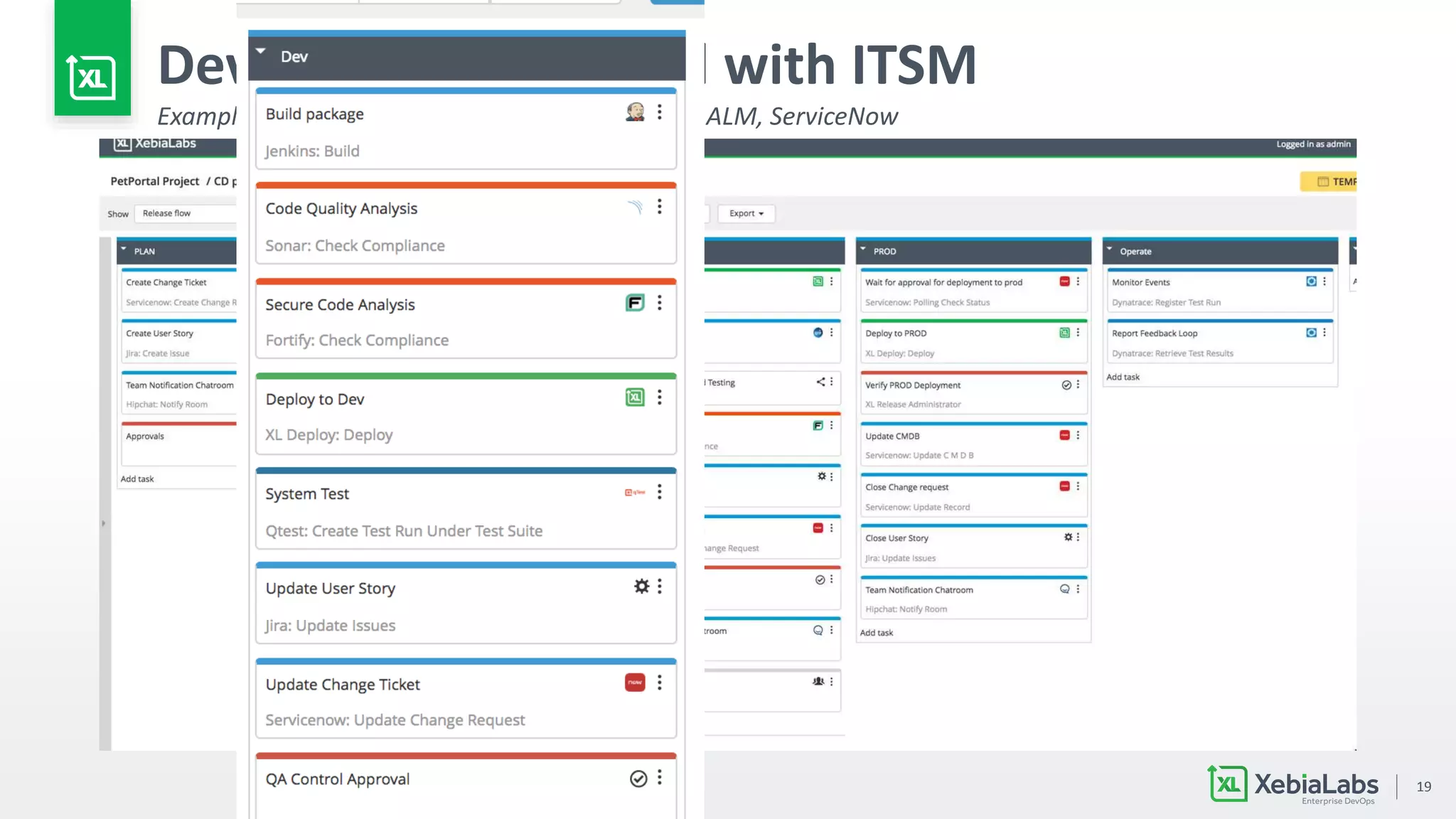Open the options menu for Secure Code Analysis
The image size is (1456, 819).
660,303
